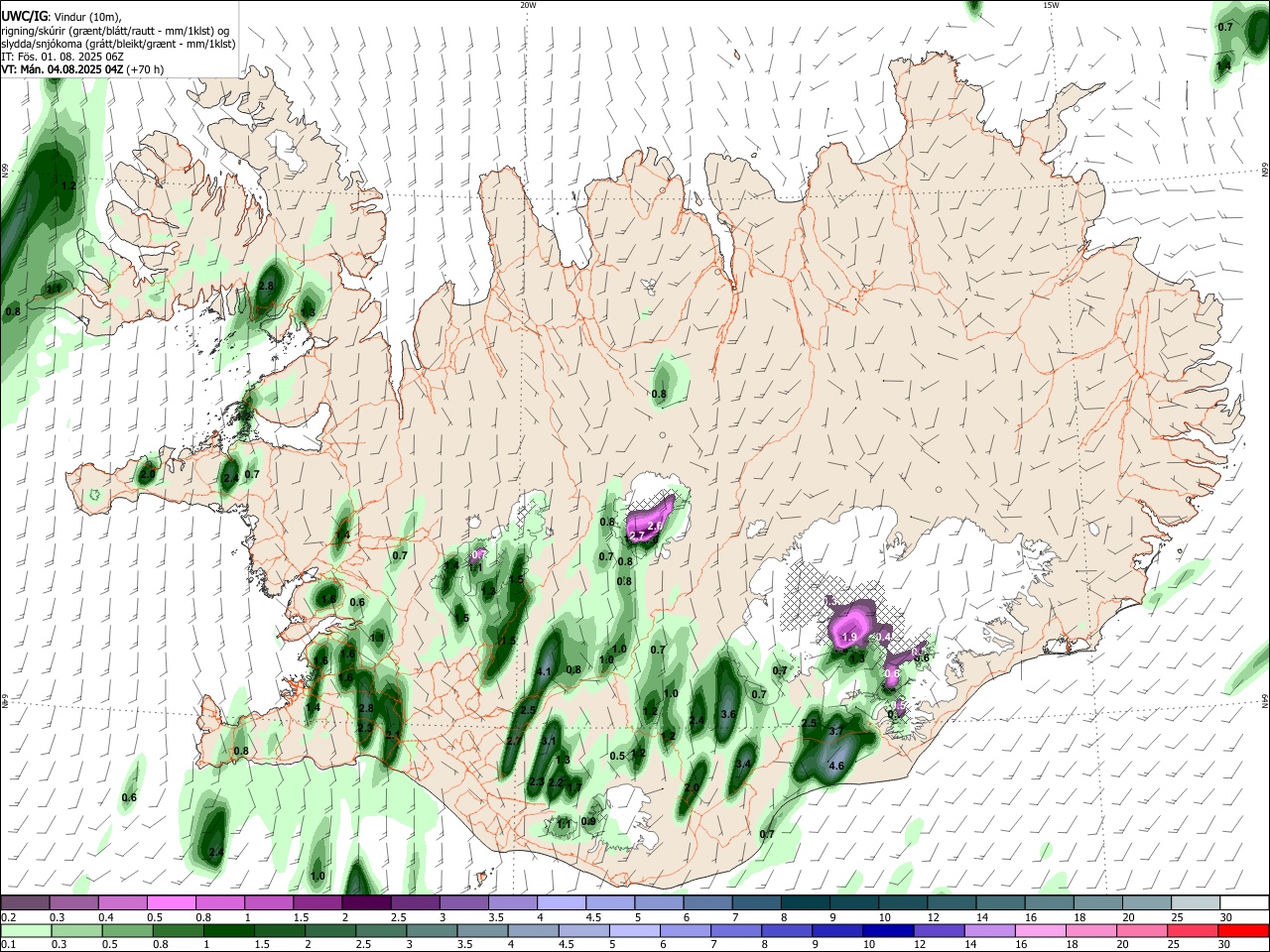Click the light violet rain swatch between 14 and 16

point(989,930)
